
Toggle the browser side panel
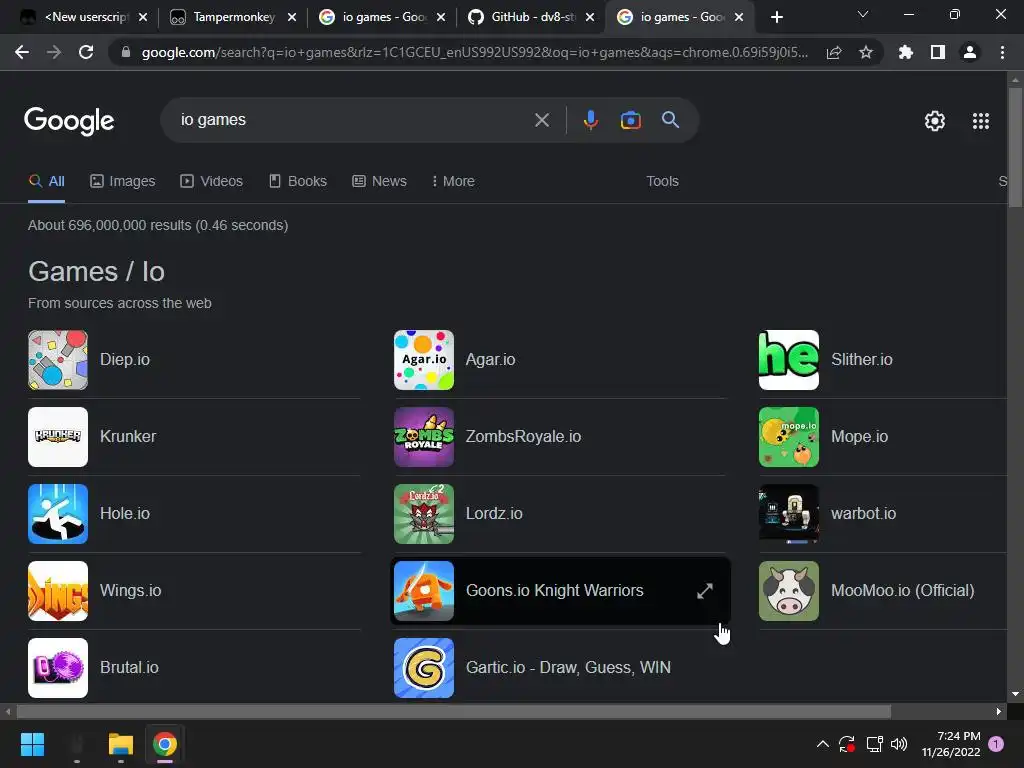tap(938, 52)
